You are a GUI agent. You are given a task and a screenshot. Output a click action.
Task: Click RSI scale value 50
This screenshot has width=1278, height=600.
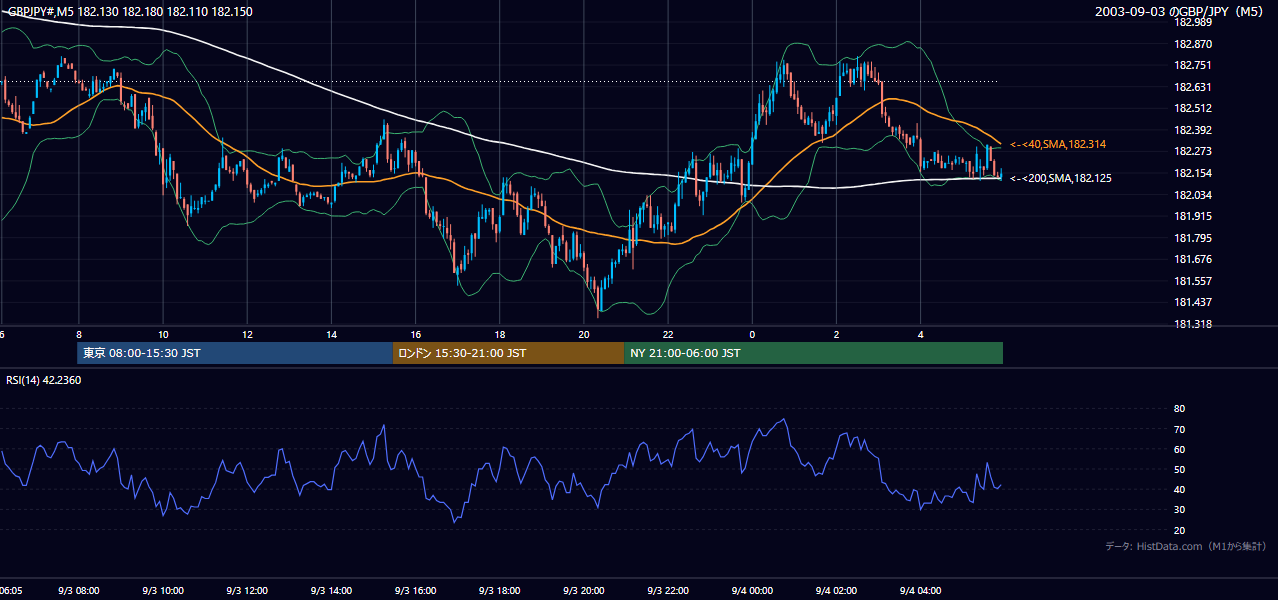(1179, 469)
